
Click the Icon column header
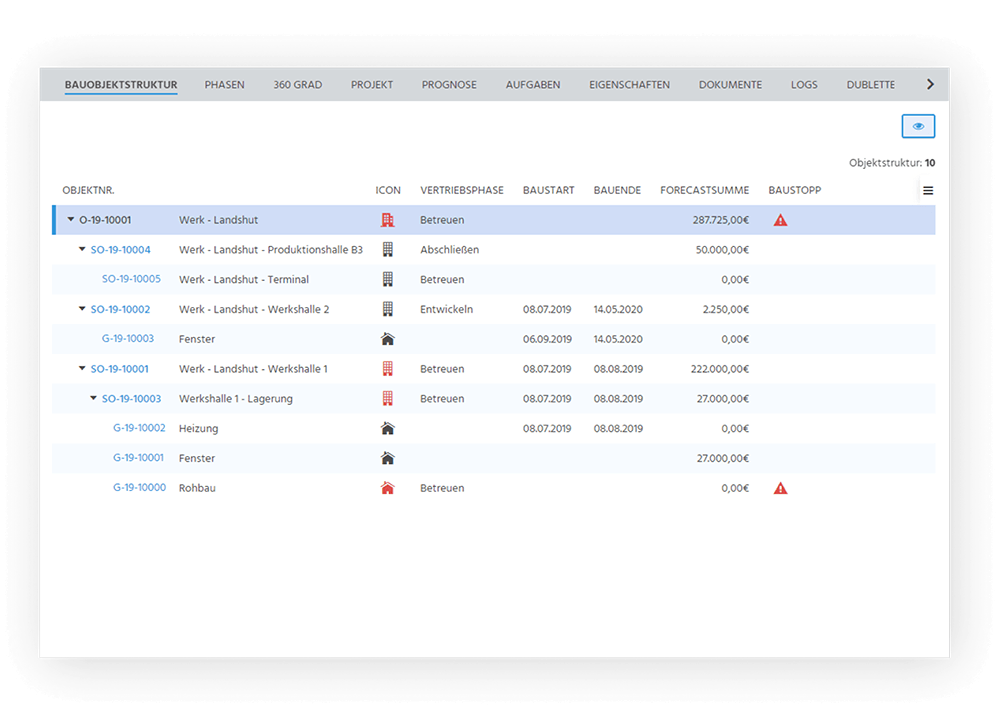pyautogui.click(x=388, y=191)
